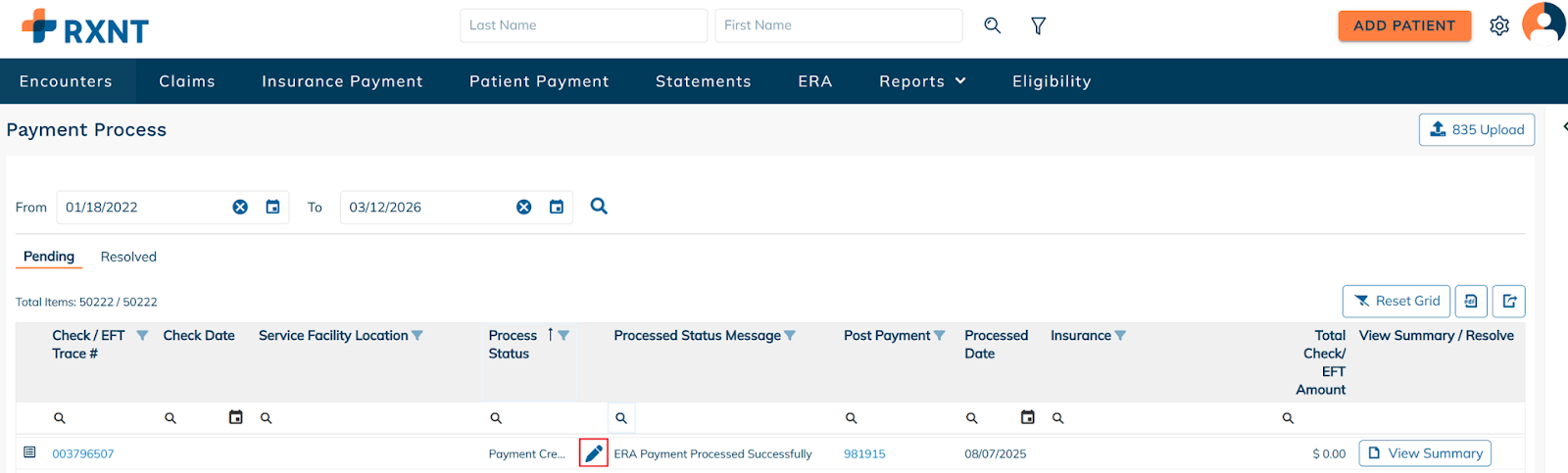Click the pencil edit icon in row

point(593,453)
